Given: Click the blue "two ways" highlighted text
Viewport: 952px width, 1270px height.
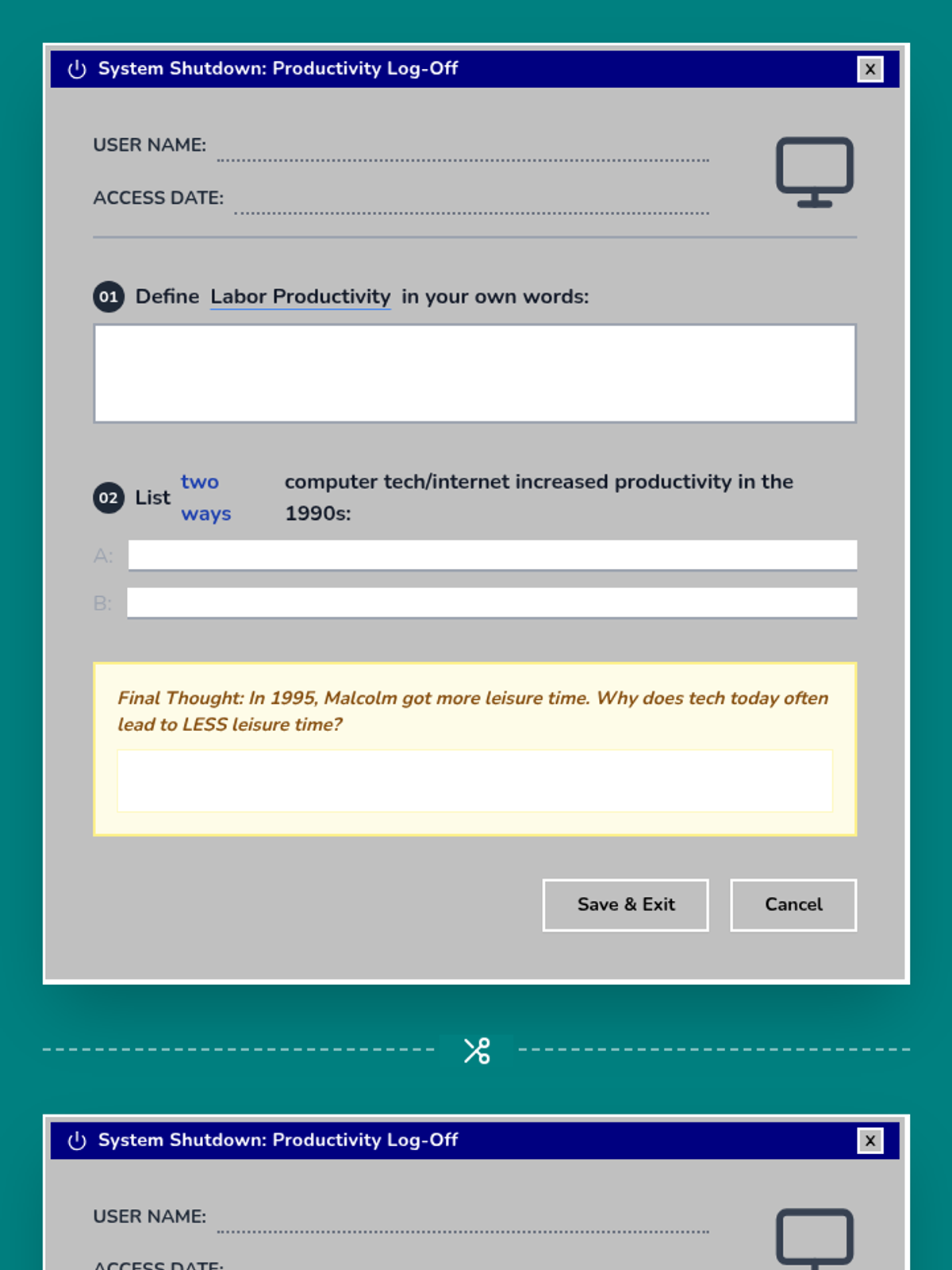Looking at the screenshot, I should (x=205, y=498).
